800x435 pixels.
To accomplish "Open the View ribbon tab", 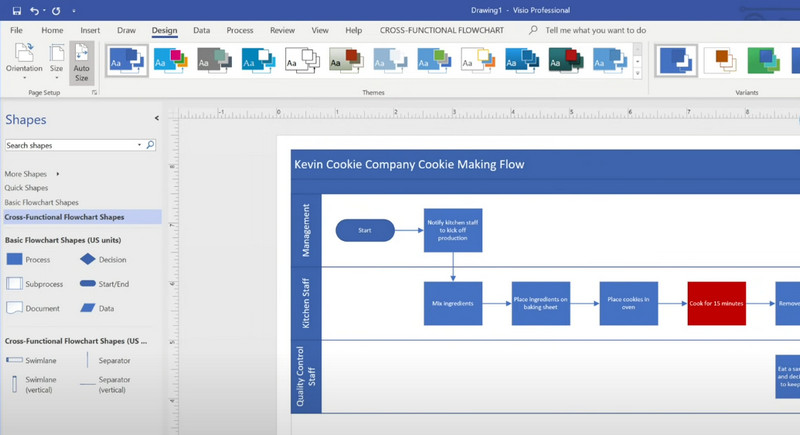I will point(320,30).
